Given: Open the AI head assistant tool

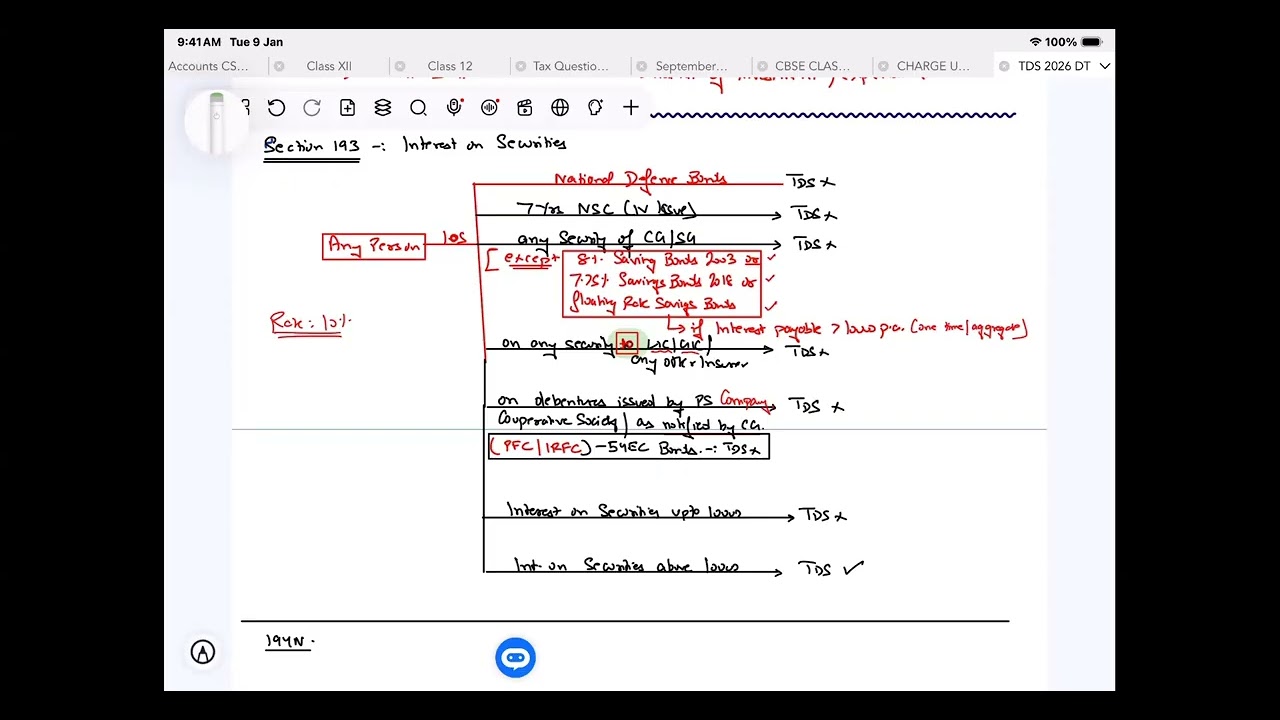Looking at the screenshot, I should pyautogui.click(x=595, y=108).
